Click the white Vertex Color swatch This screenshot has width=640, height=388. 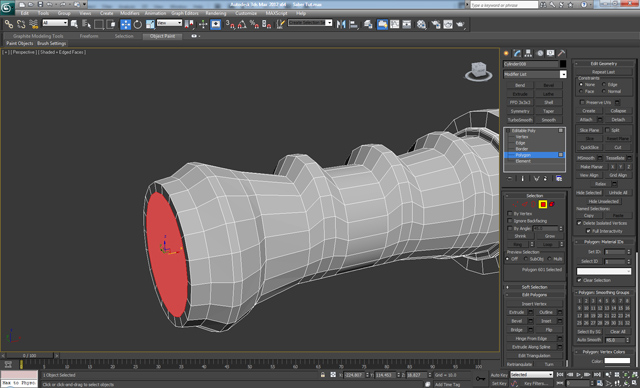pos(617,361)
